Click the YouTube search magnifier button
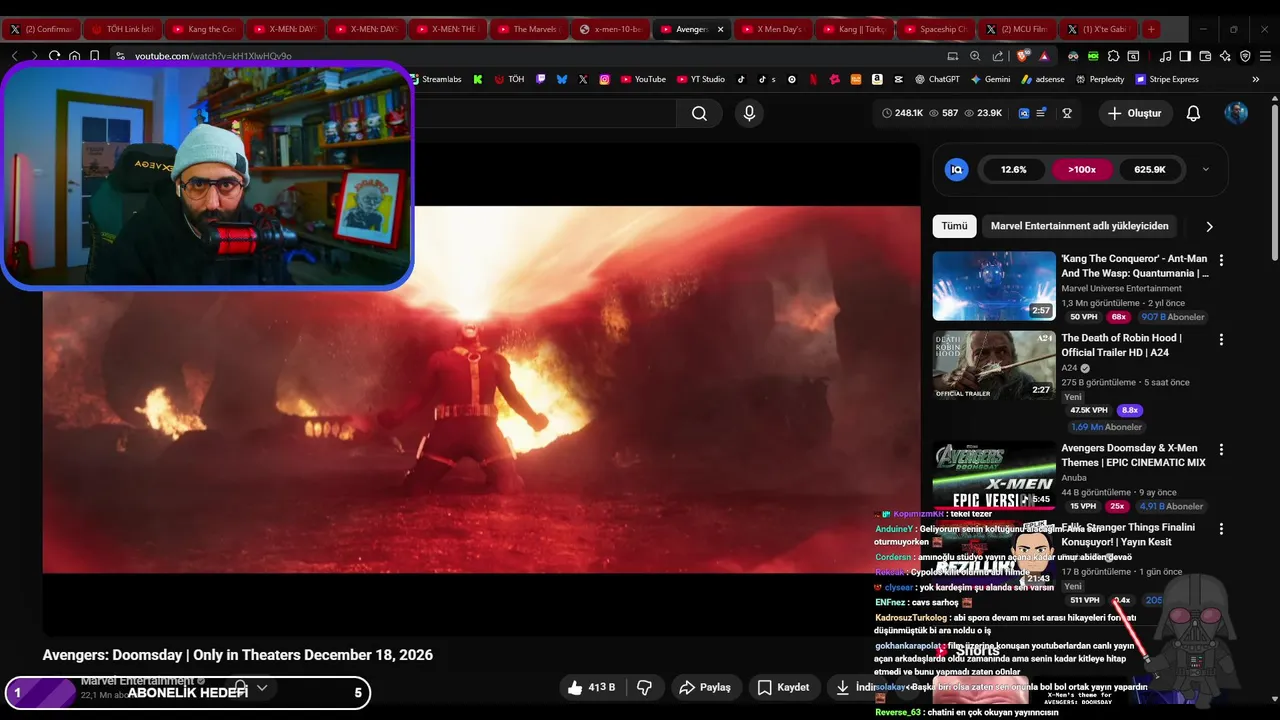 pos(699,113)
